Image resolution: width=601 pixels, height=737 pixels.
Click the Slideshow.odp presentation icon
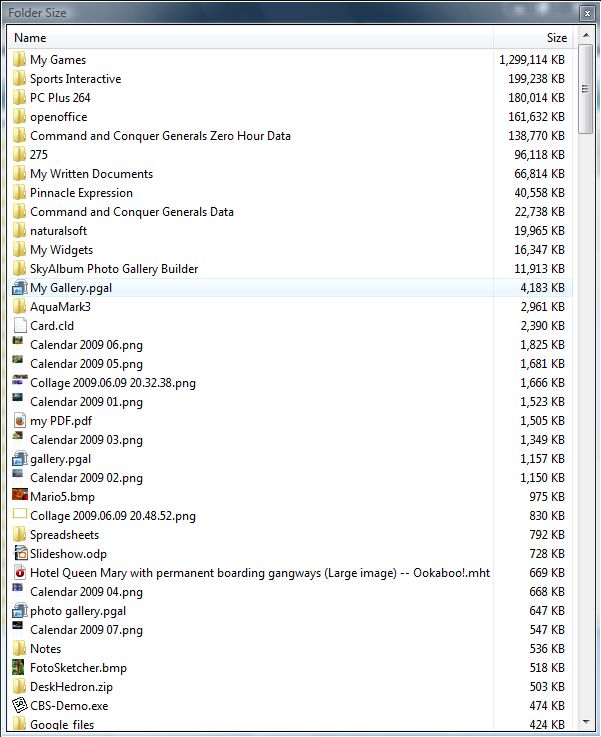(21, 553)
